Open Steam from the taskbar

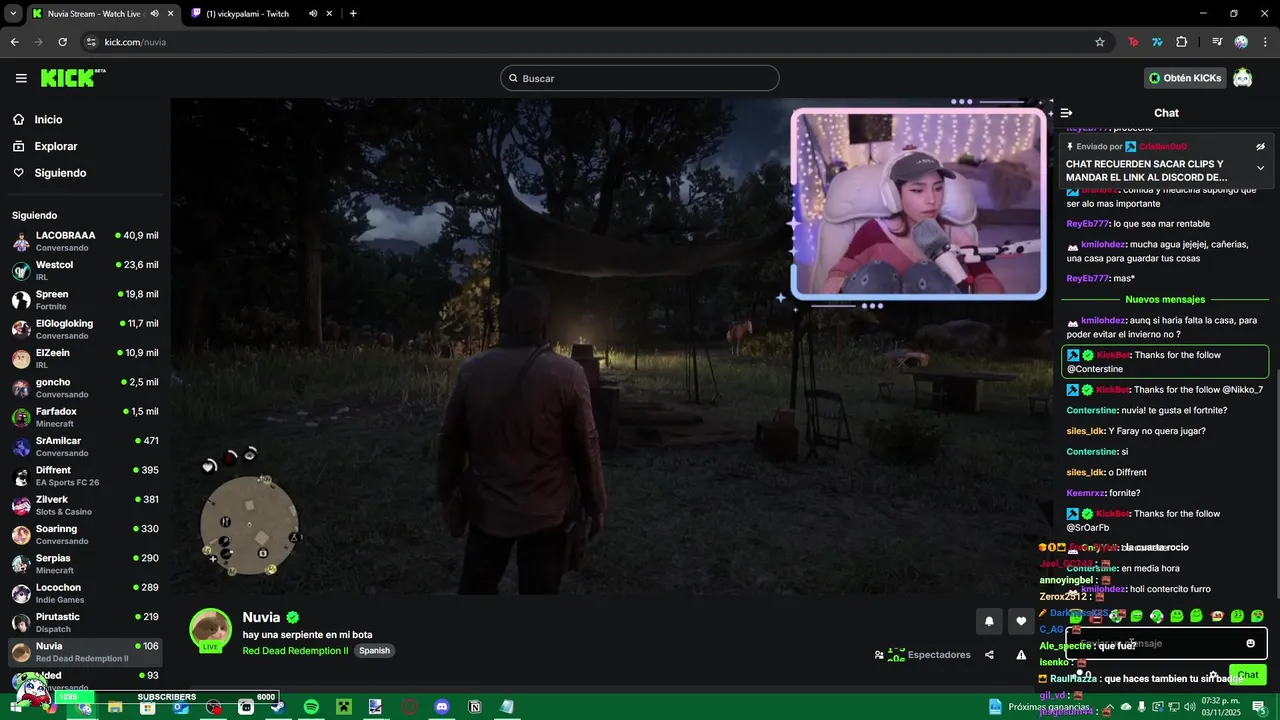coord(278,707)
